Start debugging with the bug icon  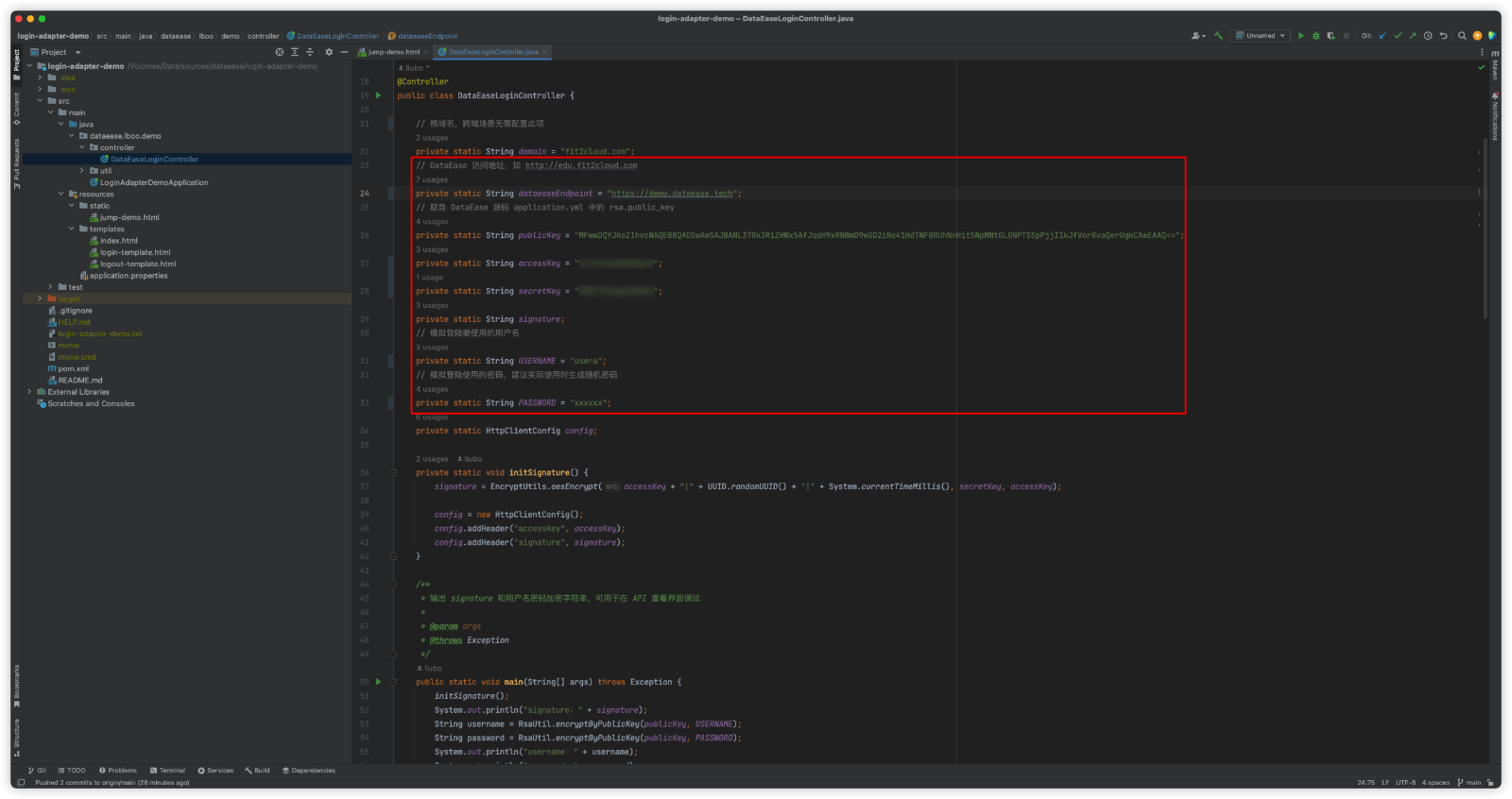[x=1315, y=36]
